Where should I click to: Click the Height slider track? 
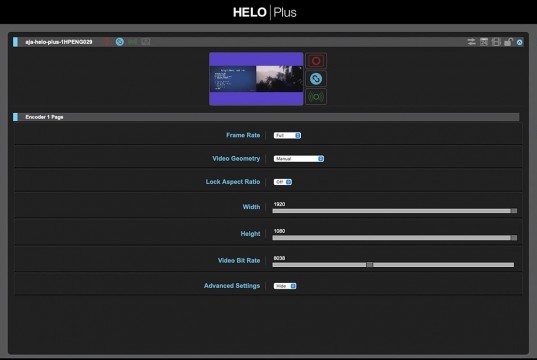395,238
